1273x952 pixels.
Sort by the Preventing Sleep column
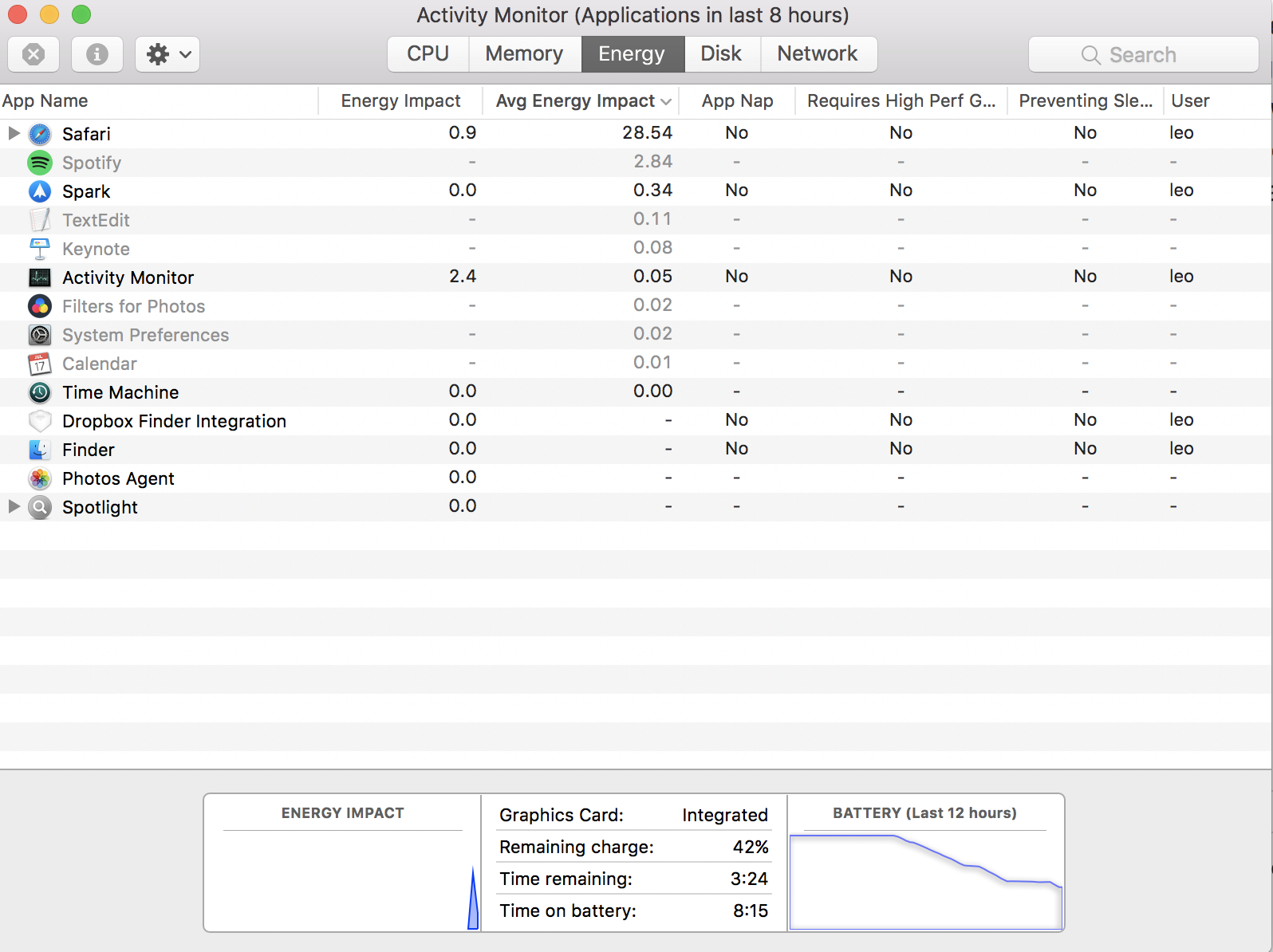pos(1086,101)
